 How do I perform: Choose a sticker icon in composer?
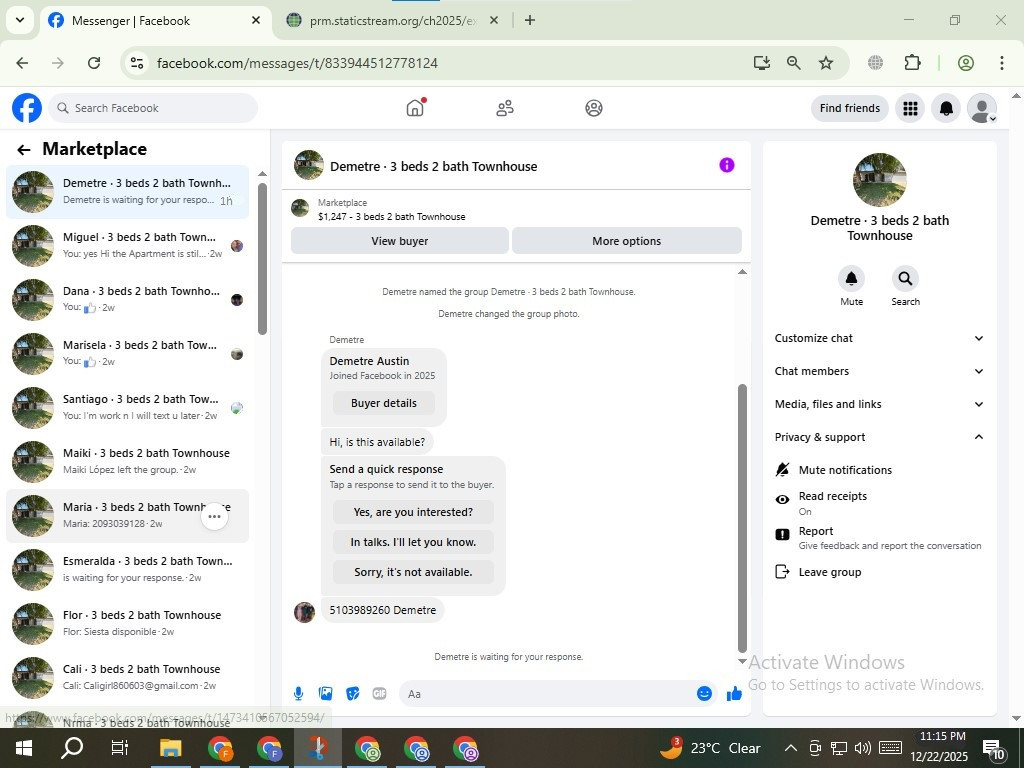click(x=353, y=694)
